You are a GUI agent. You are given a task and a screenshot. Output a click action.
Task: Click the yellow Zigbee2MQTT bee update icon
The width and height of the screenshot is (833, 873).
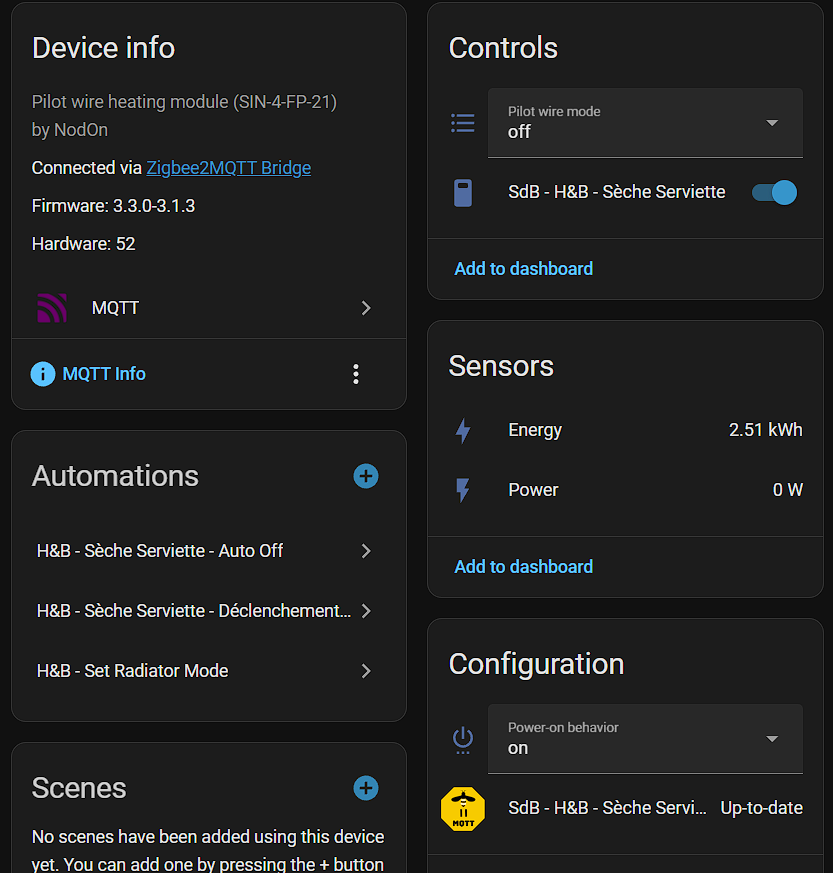pyautogui.click(x=463, y=809)
